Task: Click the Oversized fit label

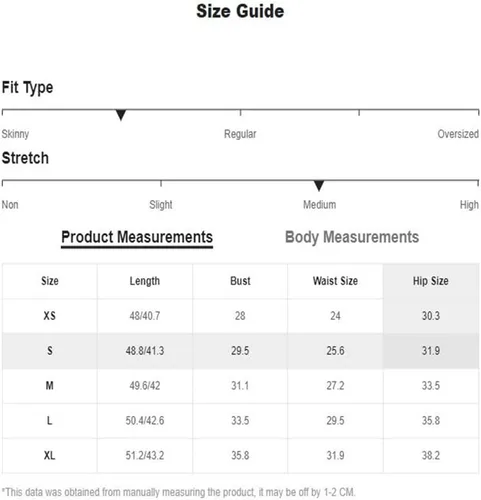Action: [458, 134]
